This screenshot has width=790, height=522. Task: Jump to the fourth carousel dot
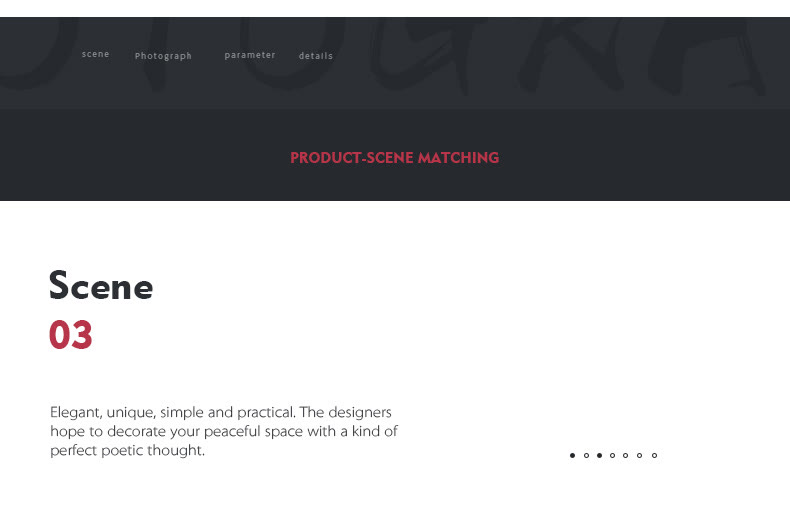point(613,455)
